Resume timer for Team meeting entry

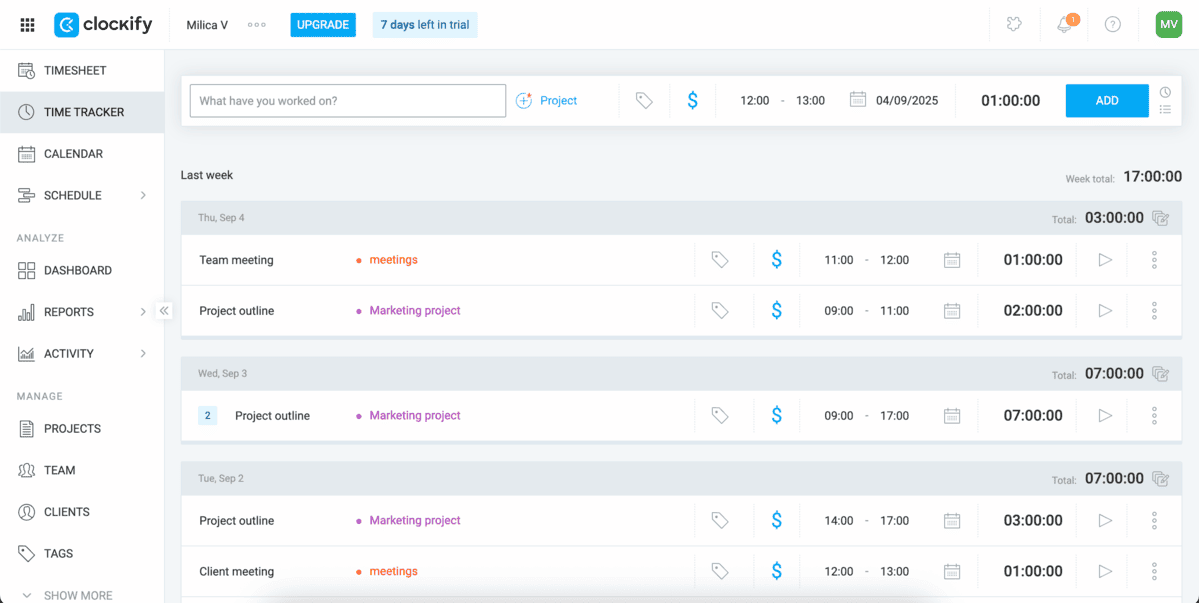pyautogui.click(x=1105, y=260)
